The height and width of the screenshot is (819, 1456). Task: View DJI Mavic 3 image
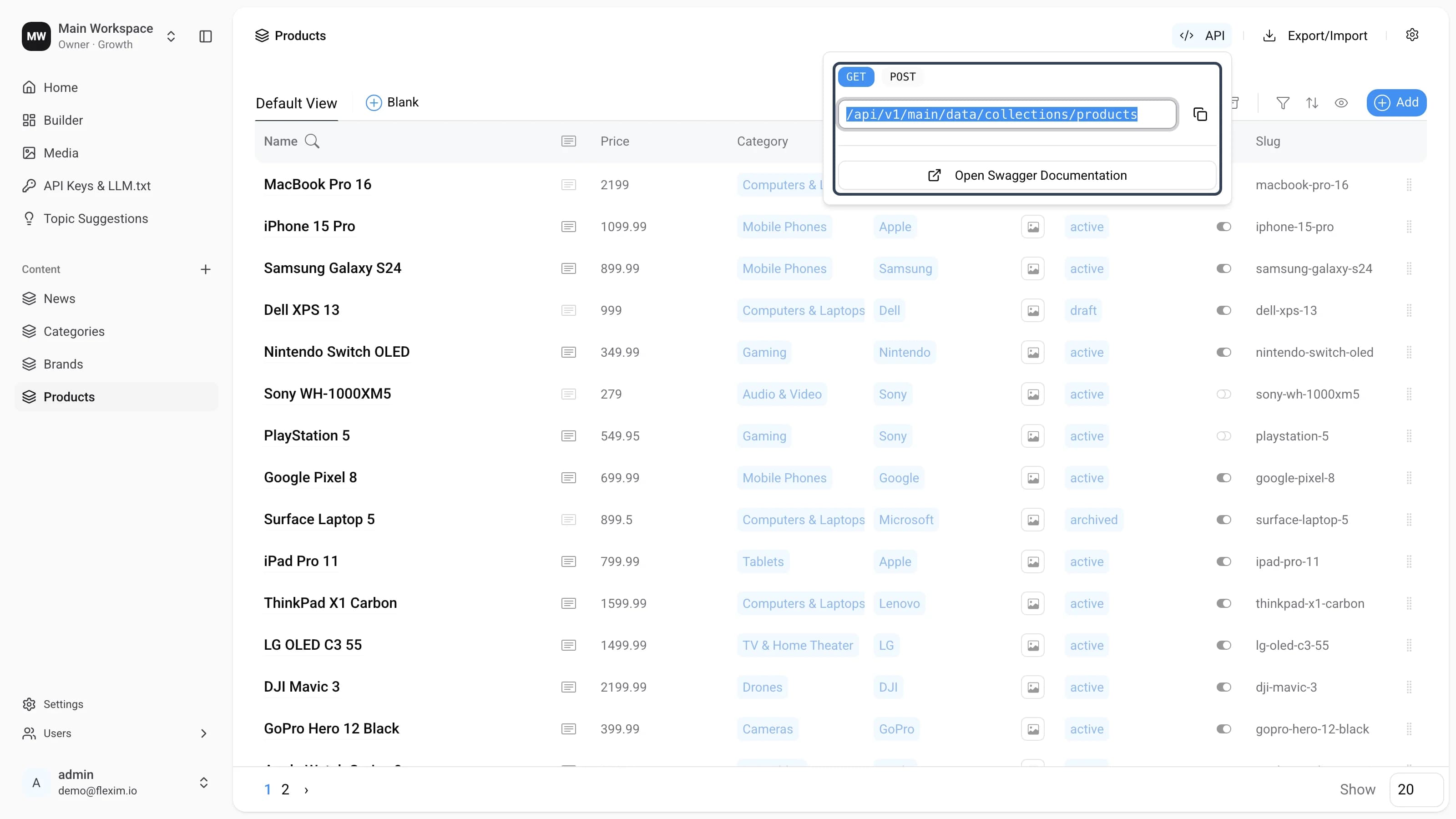coord(1033,687)
